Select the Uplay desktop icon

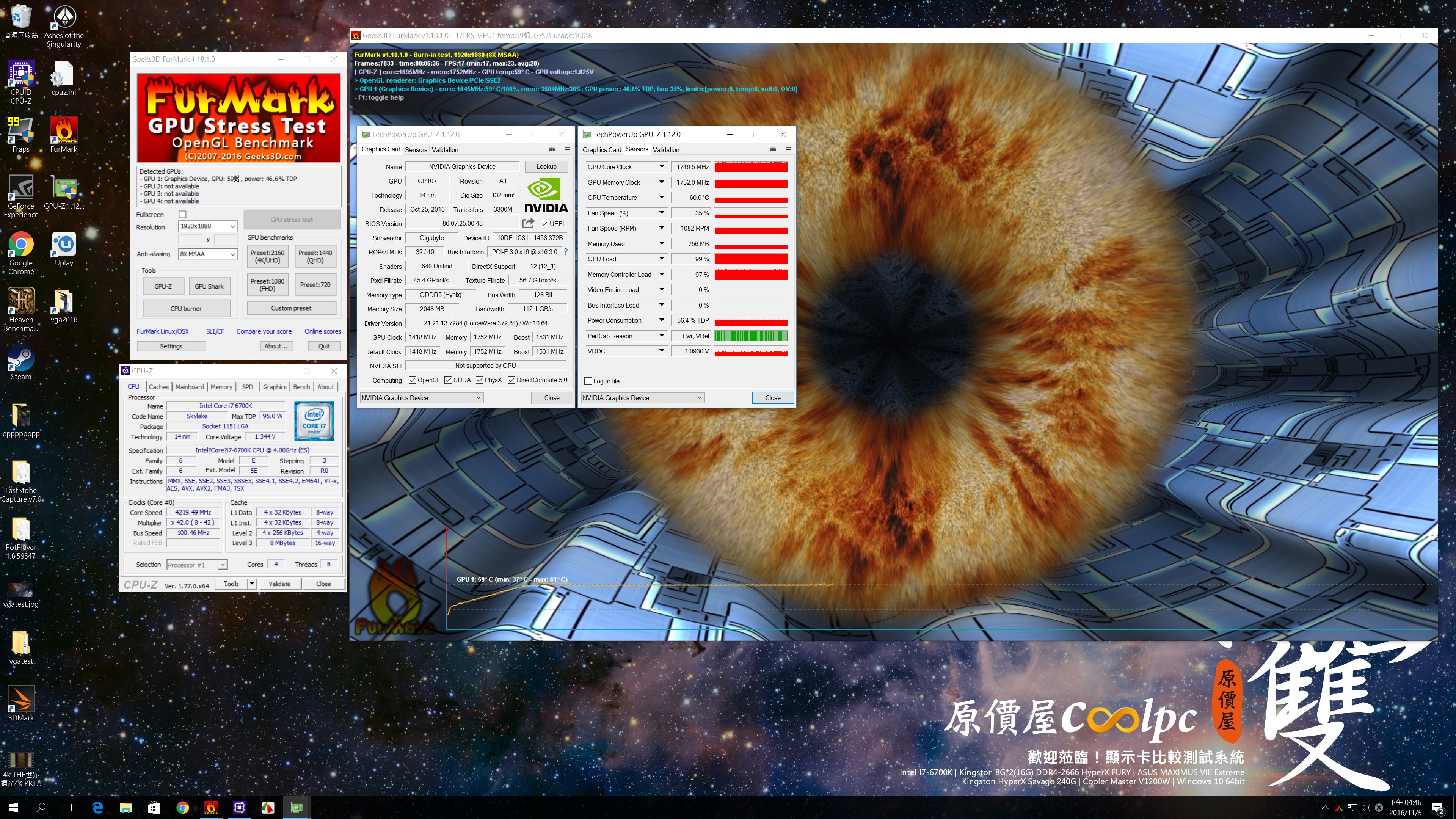click(x=63, y=249)
